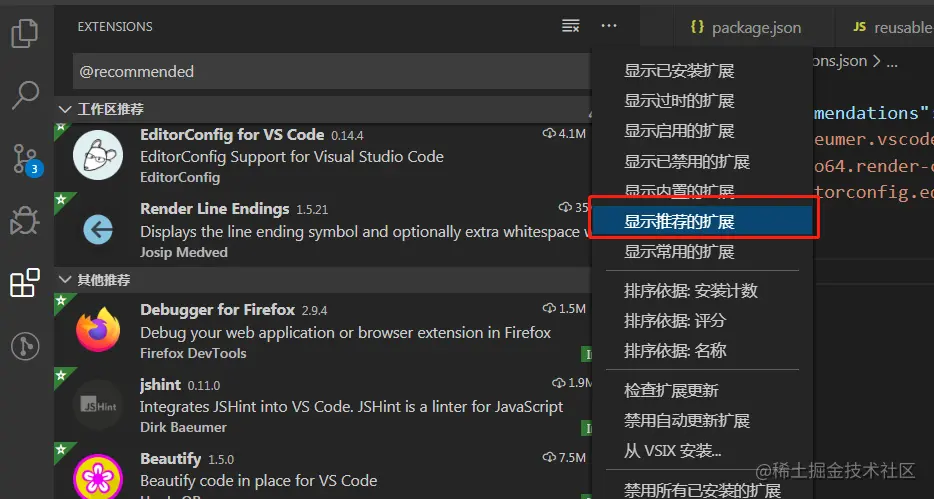Open the Beautify extension title
The height and width of the screenshot is (499, 934).
click(170, 459)
